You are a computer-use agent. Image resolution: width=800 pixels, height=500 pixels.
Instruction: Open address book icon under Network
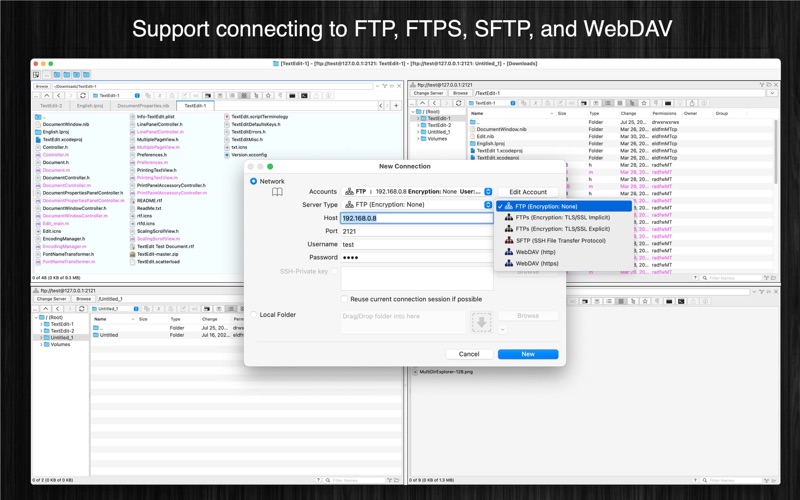[x=277, y=192]
